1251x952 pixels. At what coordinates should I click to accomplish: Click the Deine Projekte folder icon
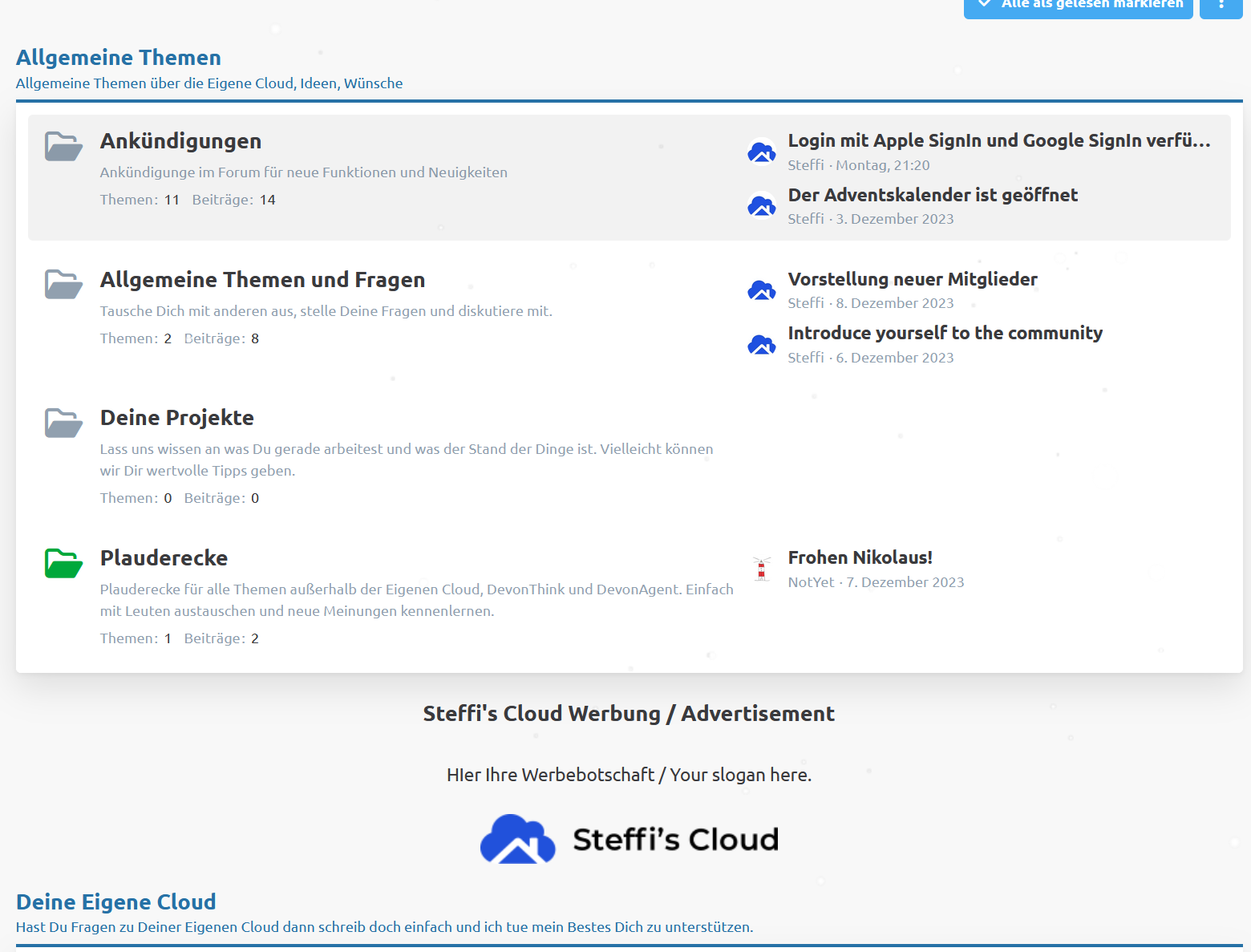(x=63, y=423)
